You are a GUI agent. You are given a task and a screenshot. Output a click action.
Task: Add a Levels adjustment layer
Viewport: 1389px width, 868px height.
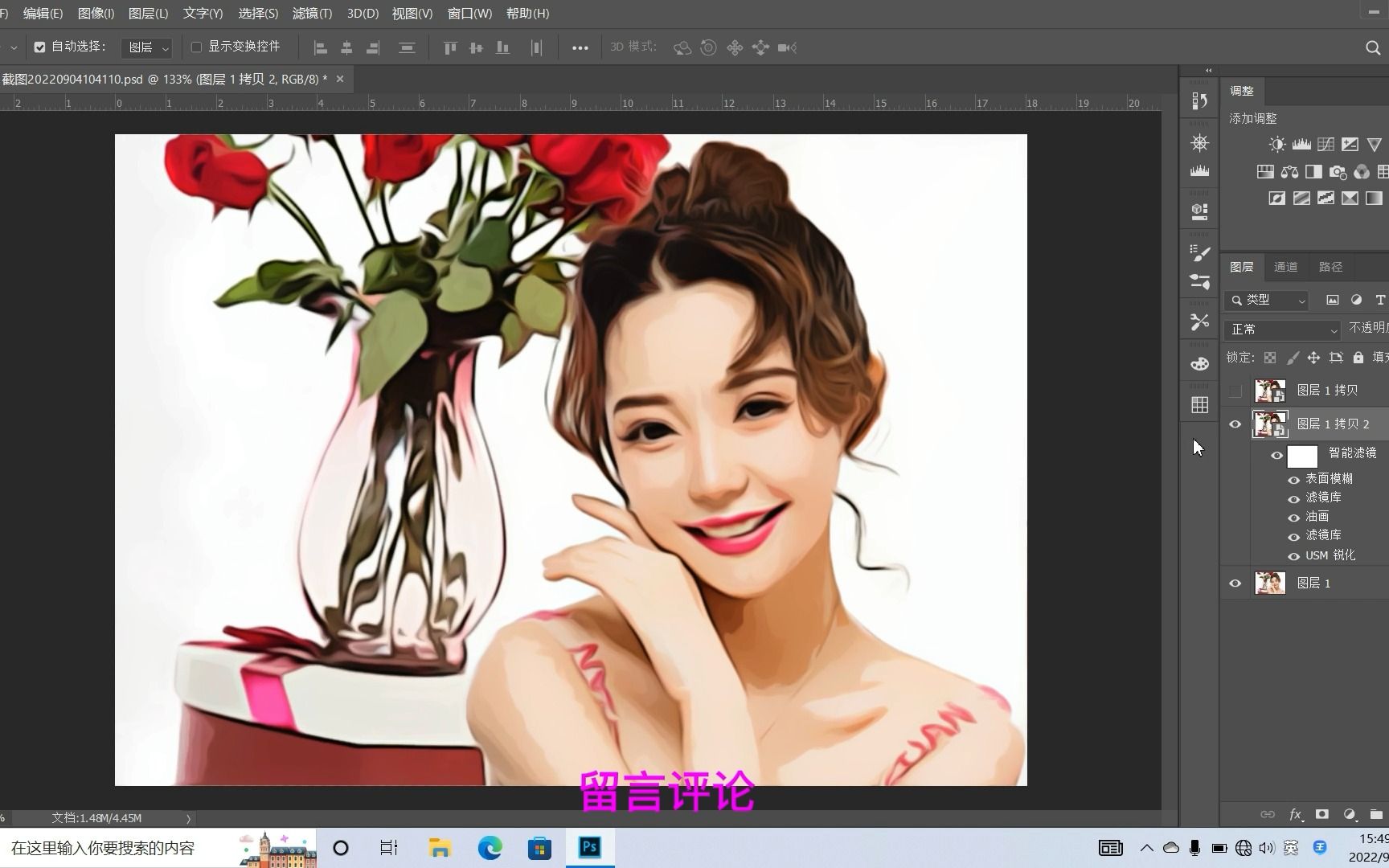click(x=1301, y=145)
